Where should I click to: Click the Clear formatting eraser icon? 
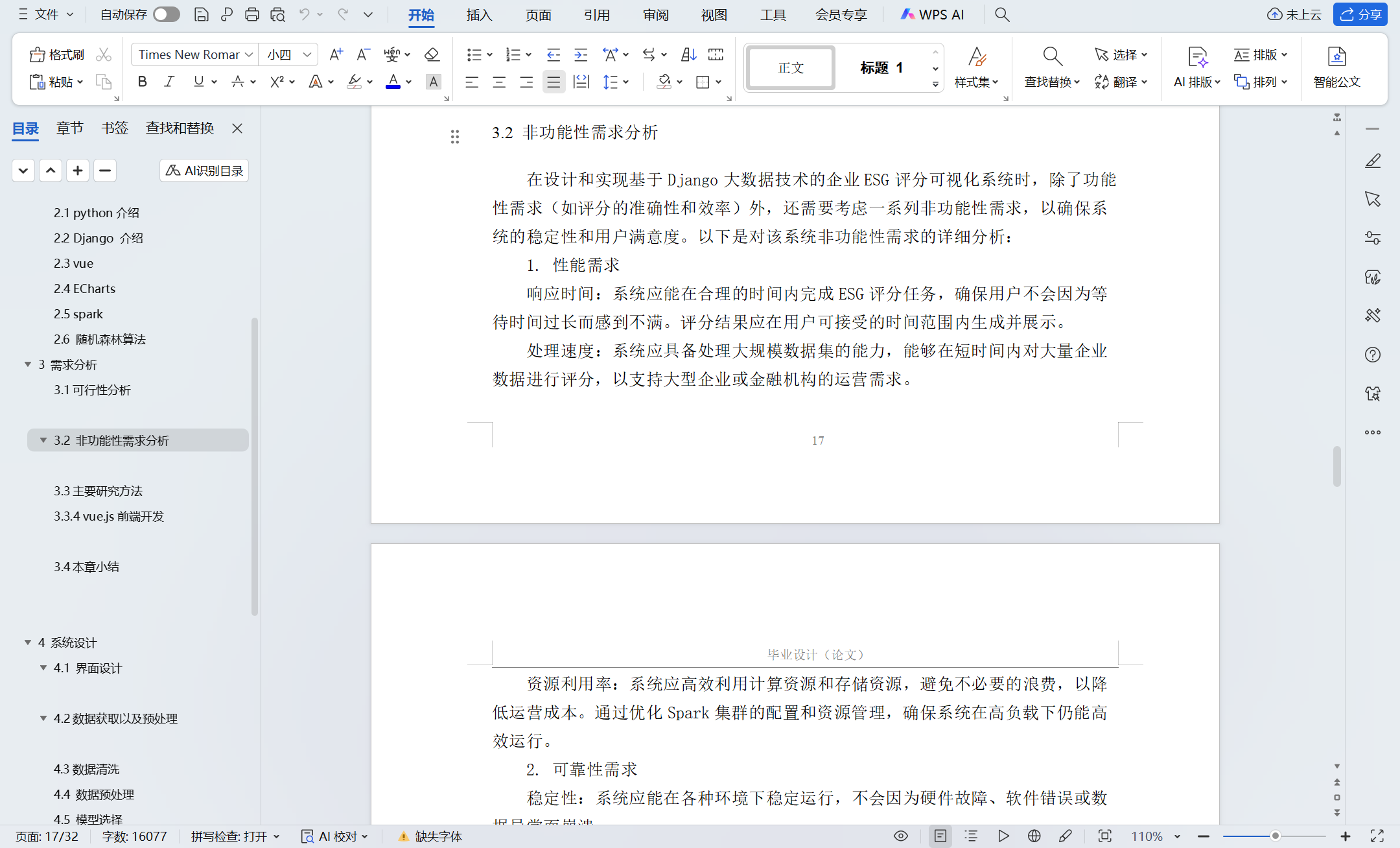click(x=432, y=54)
